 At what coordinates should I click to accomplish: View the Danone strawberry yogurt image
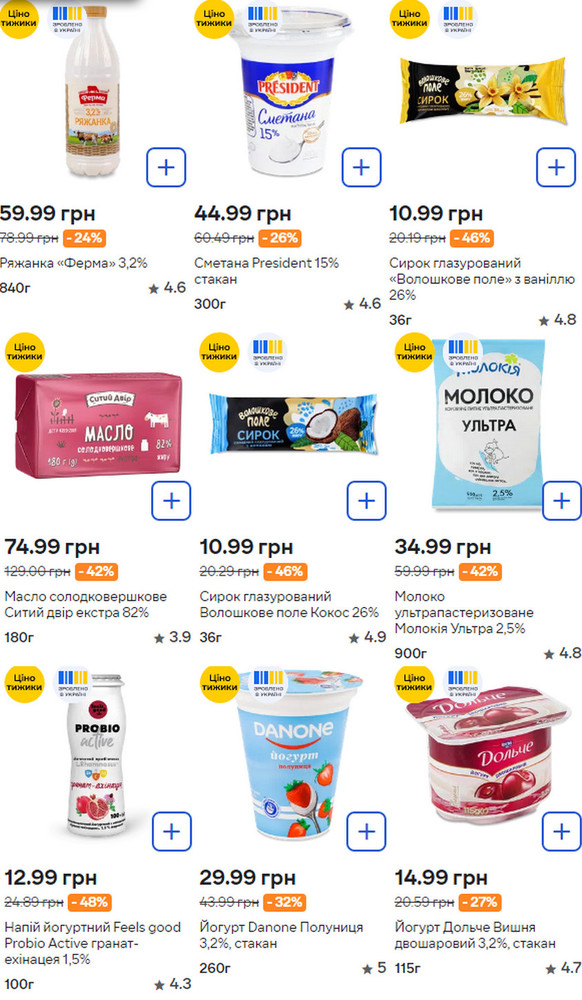[x=295, y=754]
